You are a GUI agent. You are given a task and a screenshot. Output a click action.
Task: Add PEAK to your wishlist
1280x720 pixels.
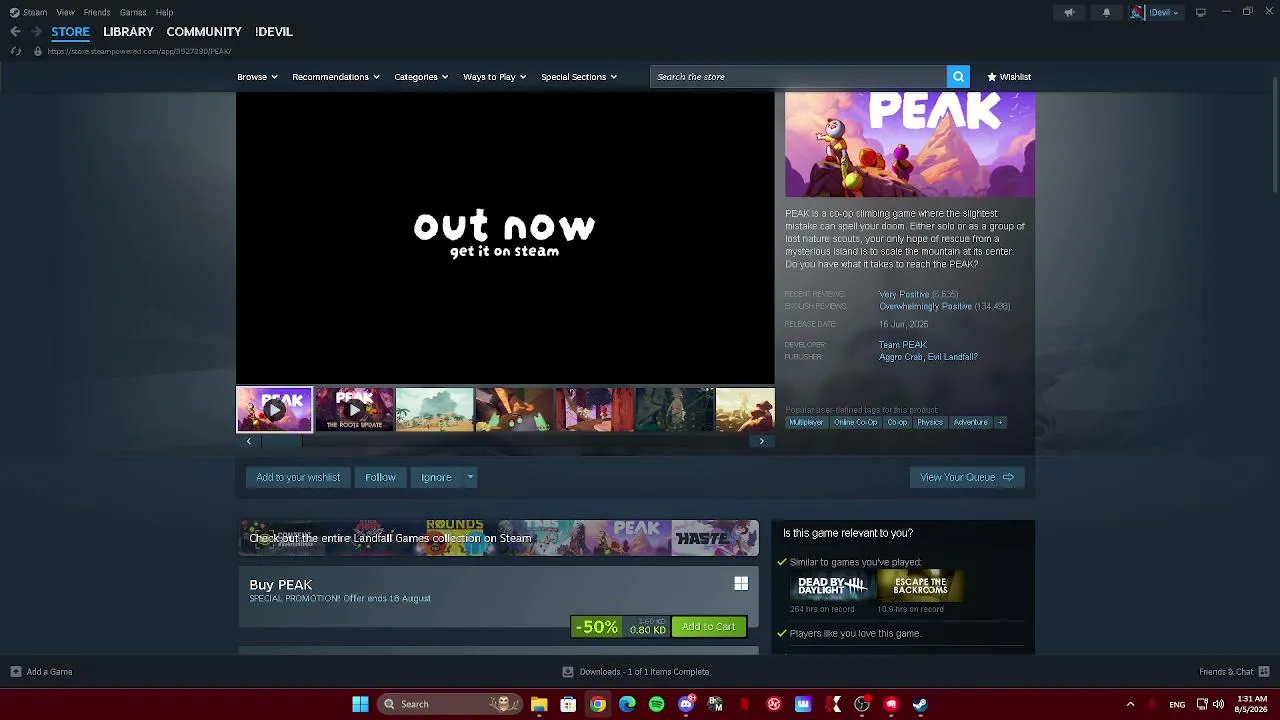[298, 477]
